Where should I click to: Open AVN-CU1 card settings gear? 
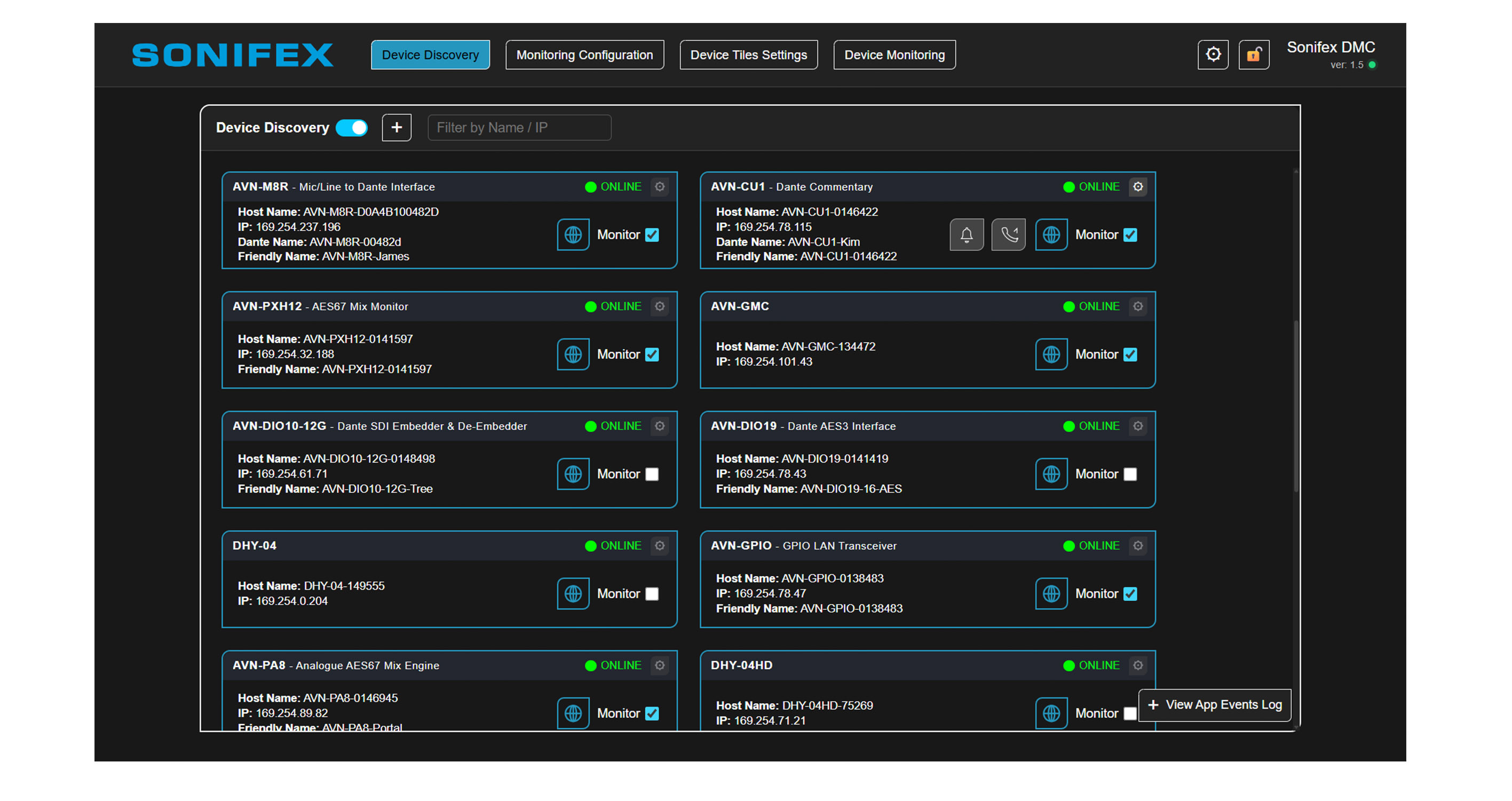pyautogui.click(x=1138, y=187)
